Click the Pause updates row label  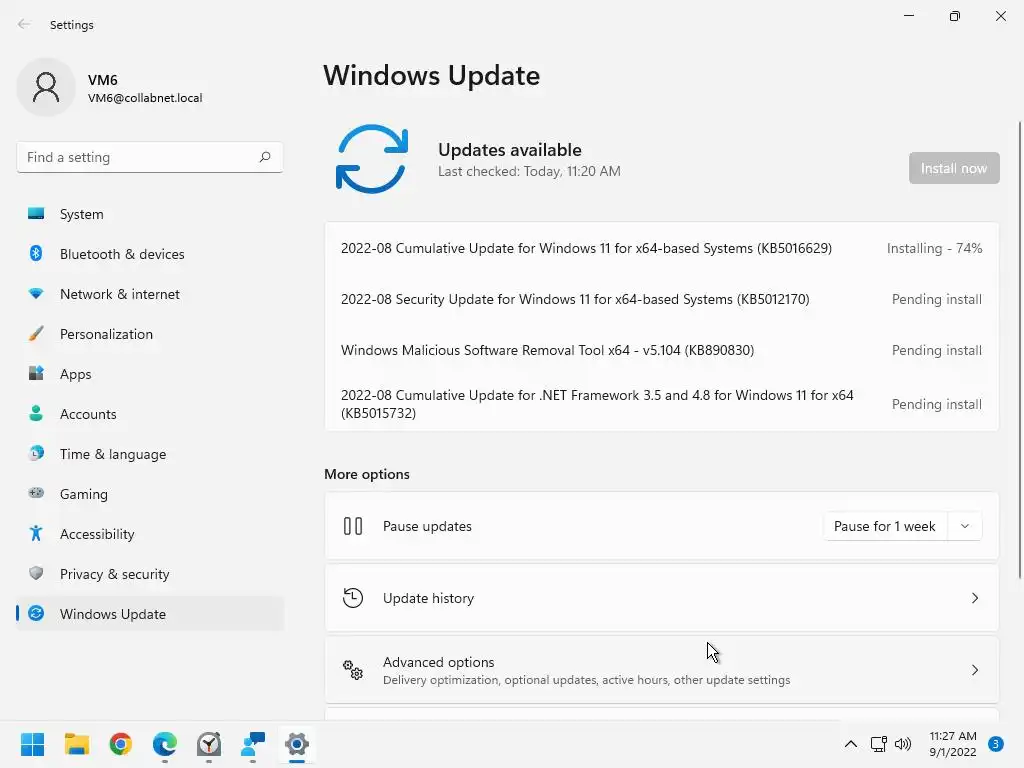[427, 526]
